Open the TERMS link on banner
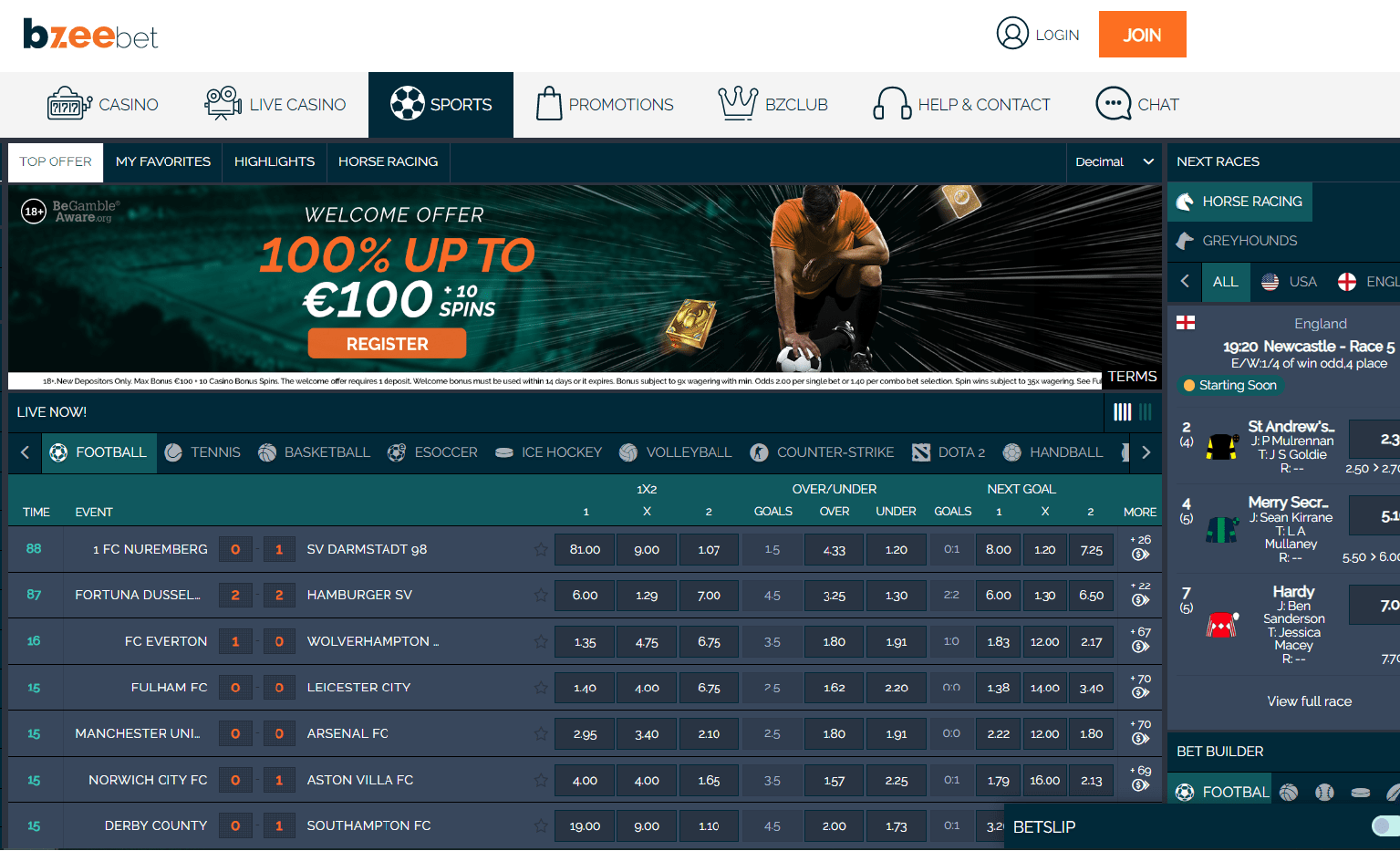This screenshot has width=1400, height=851. 1132,377
